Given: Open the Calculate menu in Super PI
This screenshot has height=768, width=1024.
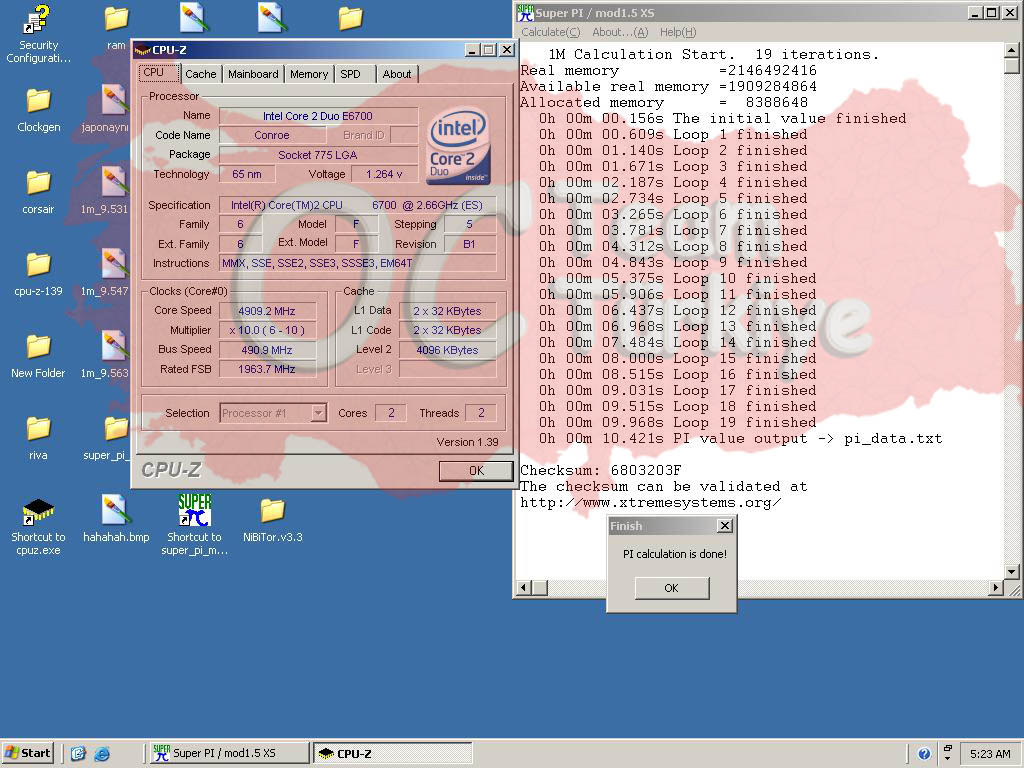Looking at the screenshot, I should pos(551,32).
